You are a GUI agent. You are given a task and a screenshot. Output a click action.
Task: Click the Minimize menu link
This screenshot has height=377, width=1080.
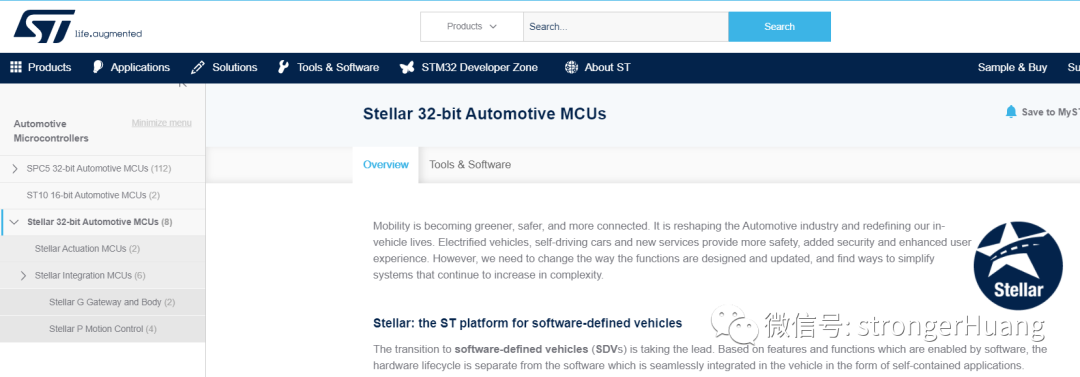162,123
